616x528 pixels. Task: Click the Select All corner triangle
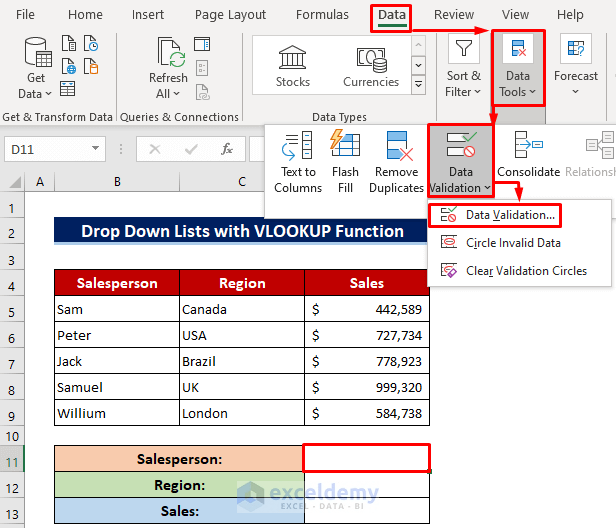(14, 182)
